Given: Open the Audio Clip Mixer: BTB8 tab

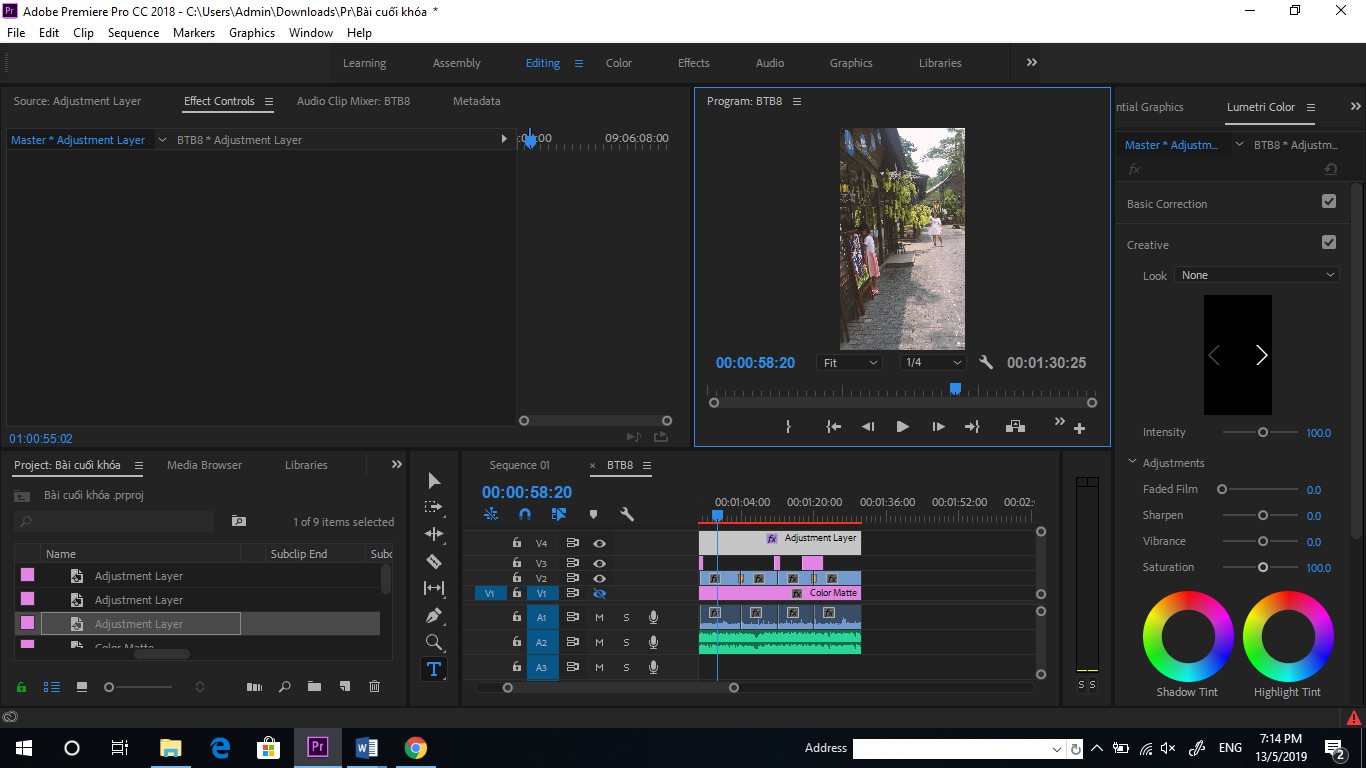Looking at the screenshot, I should [353, 101].
